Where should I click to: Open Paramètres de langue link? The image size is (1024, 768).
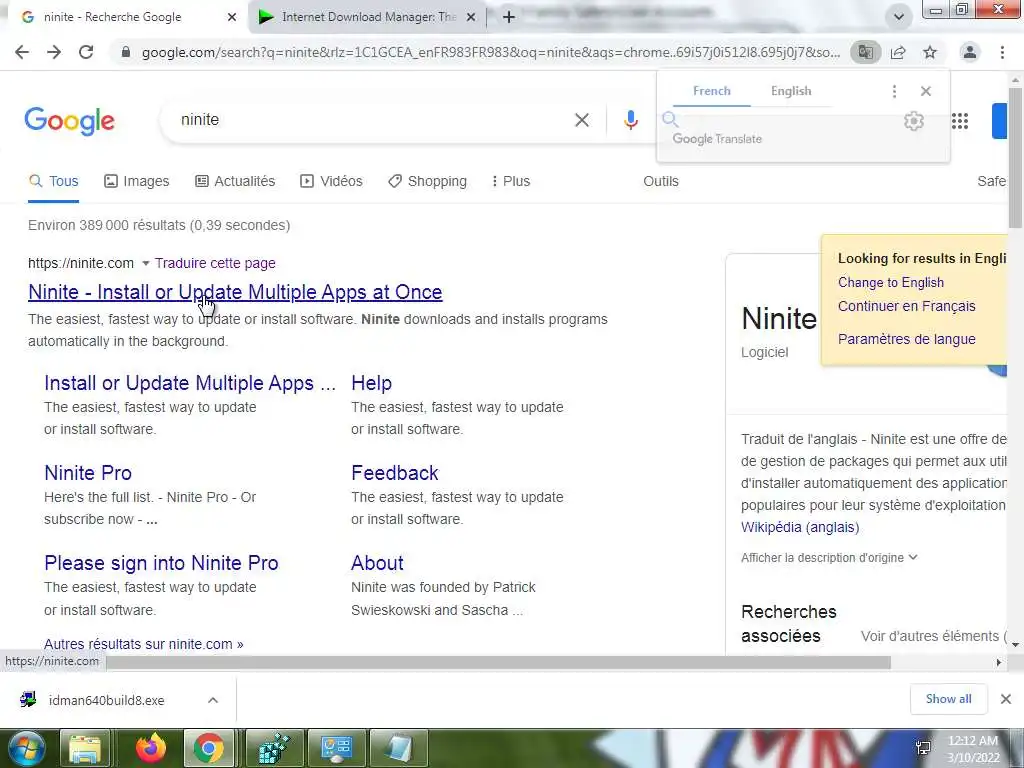906,339
